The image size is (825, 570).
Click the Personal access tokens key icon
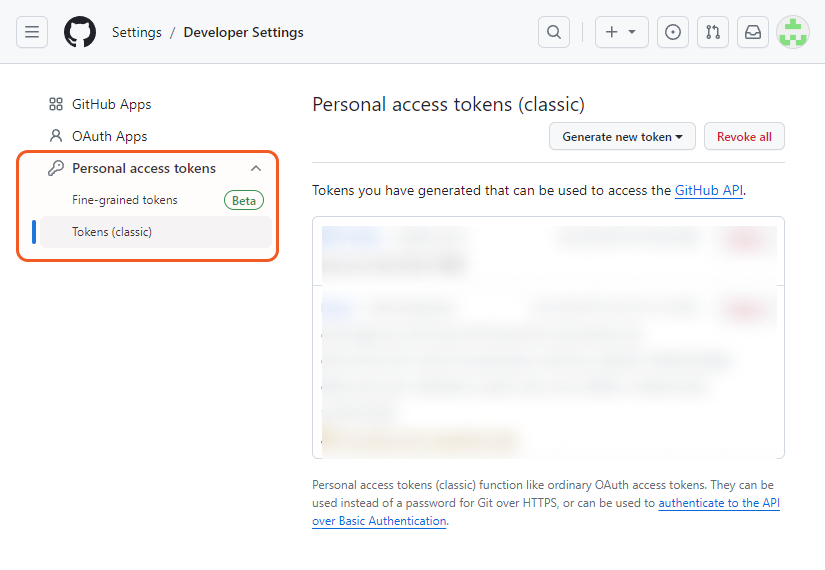[x=56, y=168]
